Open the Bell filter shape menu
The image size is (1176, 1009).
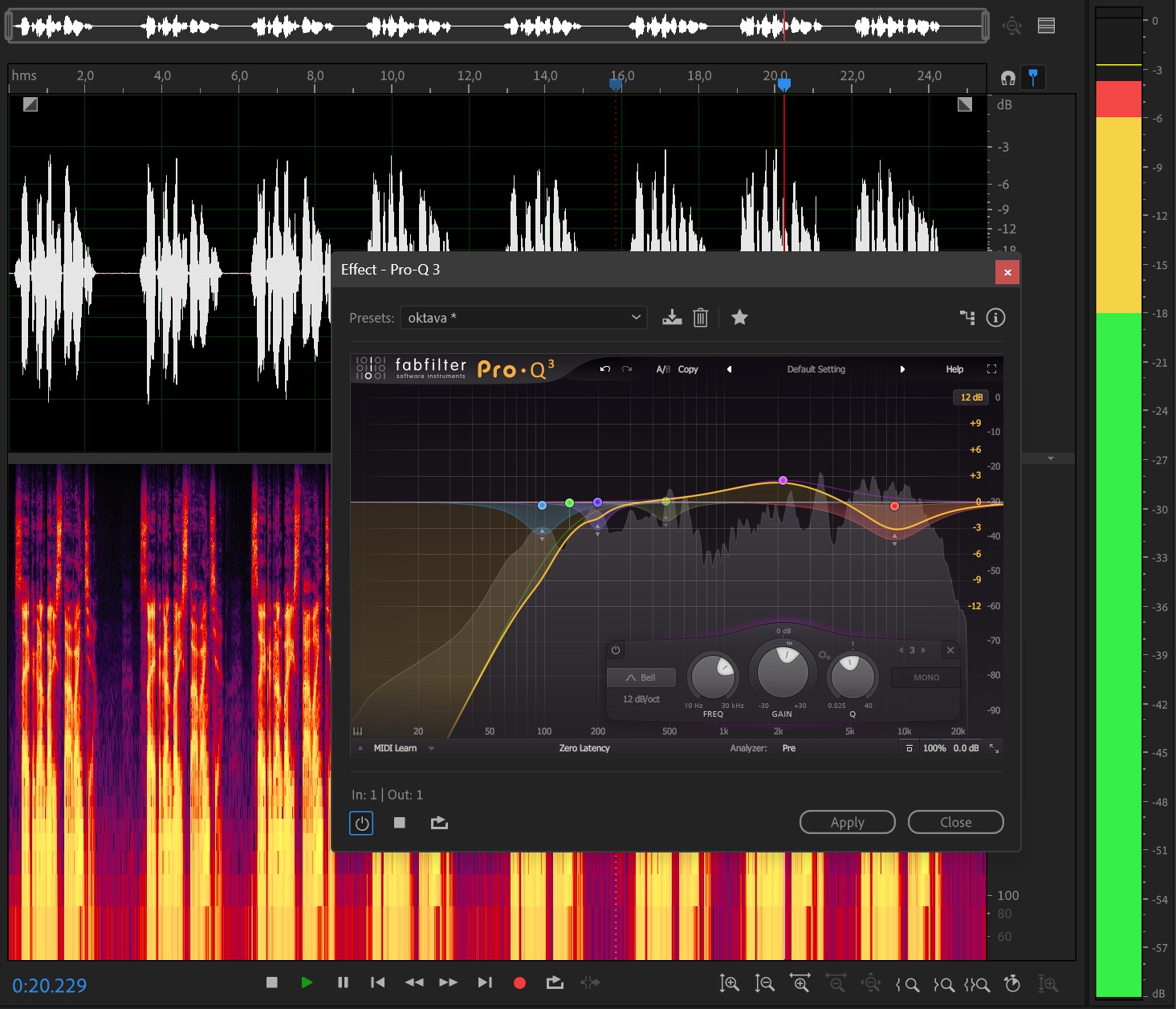641,677
